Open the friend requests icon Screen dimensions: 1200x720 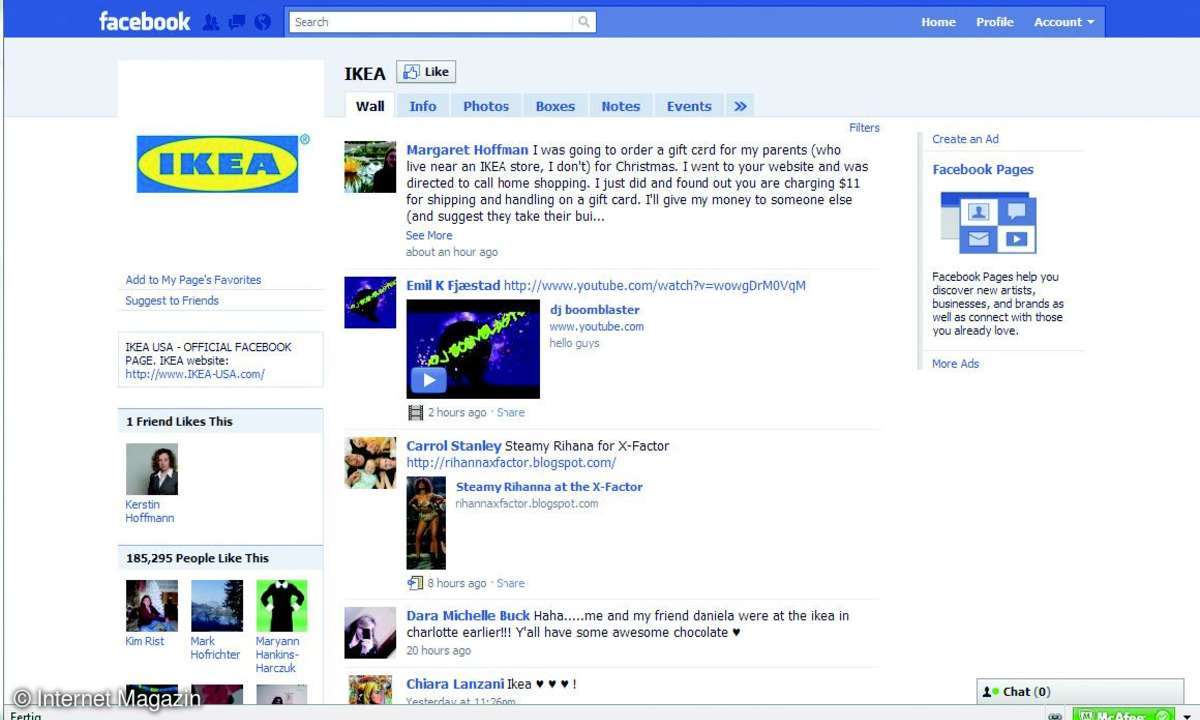(x=210, y=22)
